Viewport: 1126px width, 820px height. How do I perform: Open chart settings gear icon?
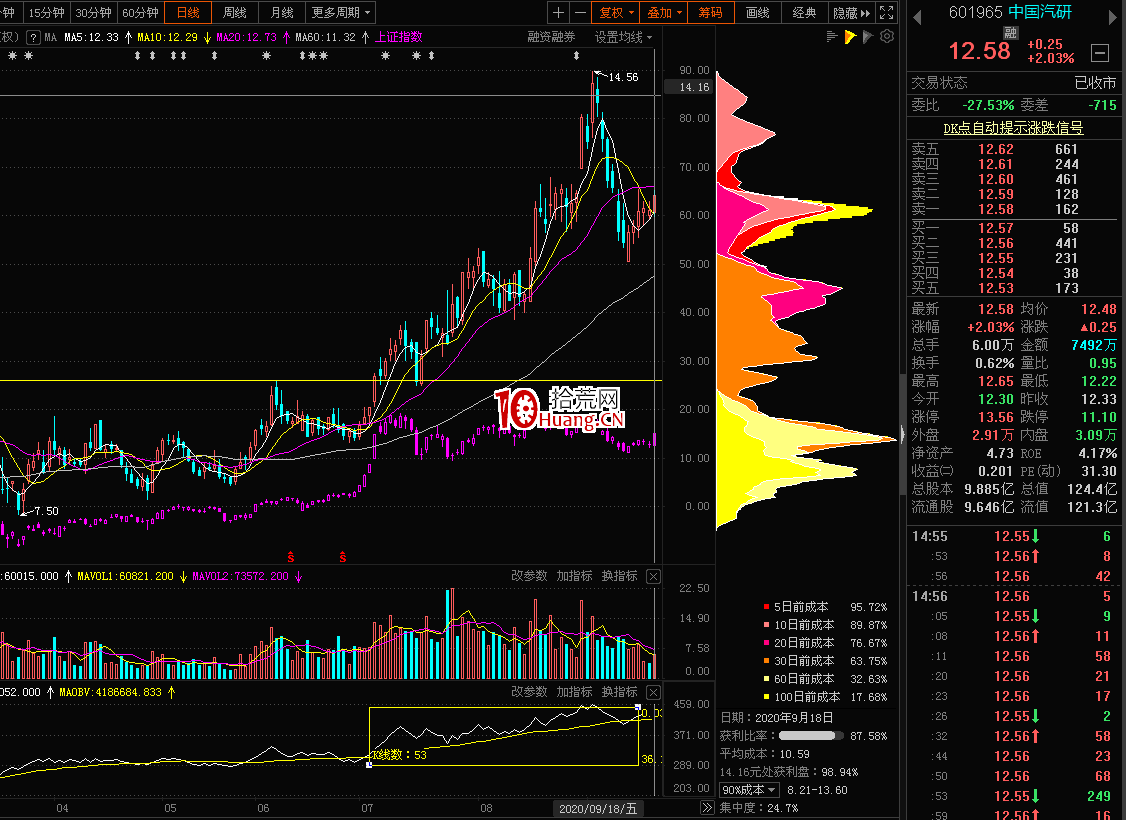(885, 37)
